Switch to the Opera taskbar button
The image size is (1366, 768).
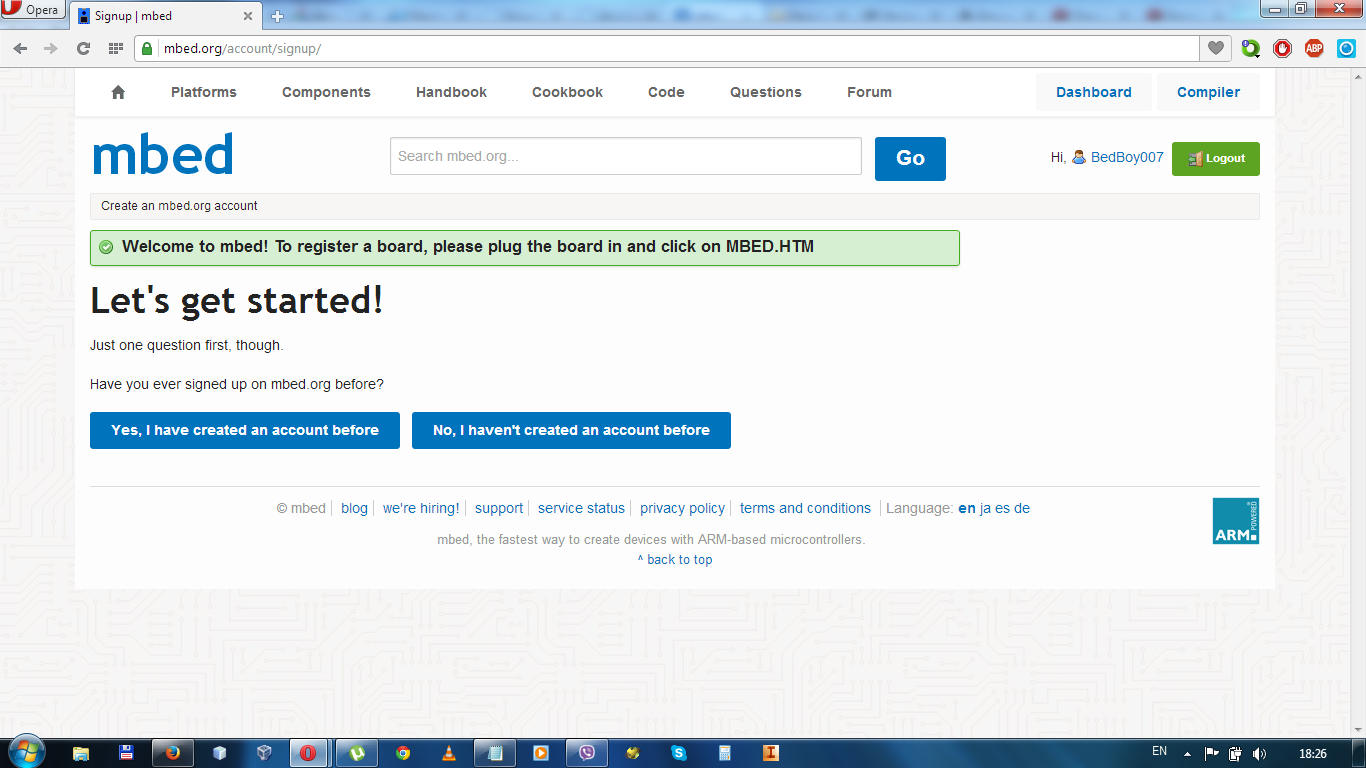click(x=308, y=753)
